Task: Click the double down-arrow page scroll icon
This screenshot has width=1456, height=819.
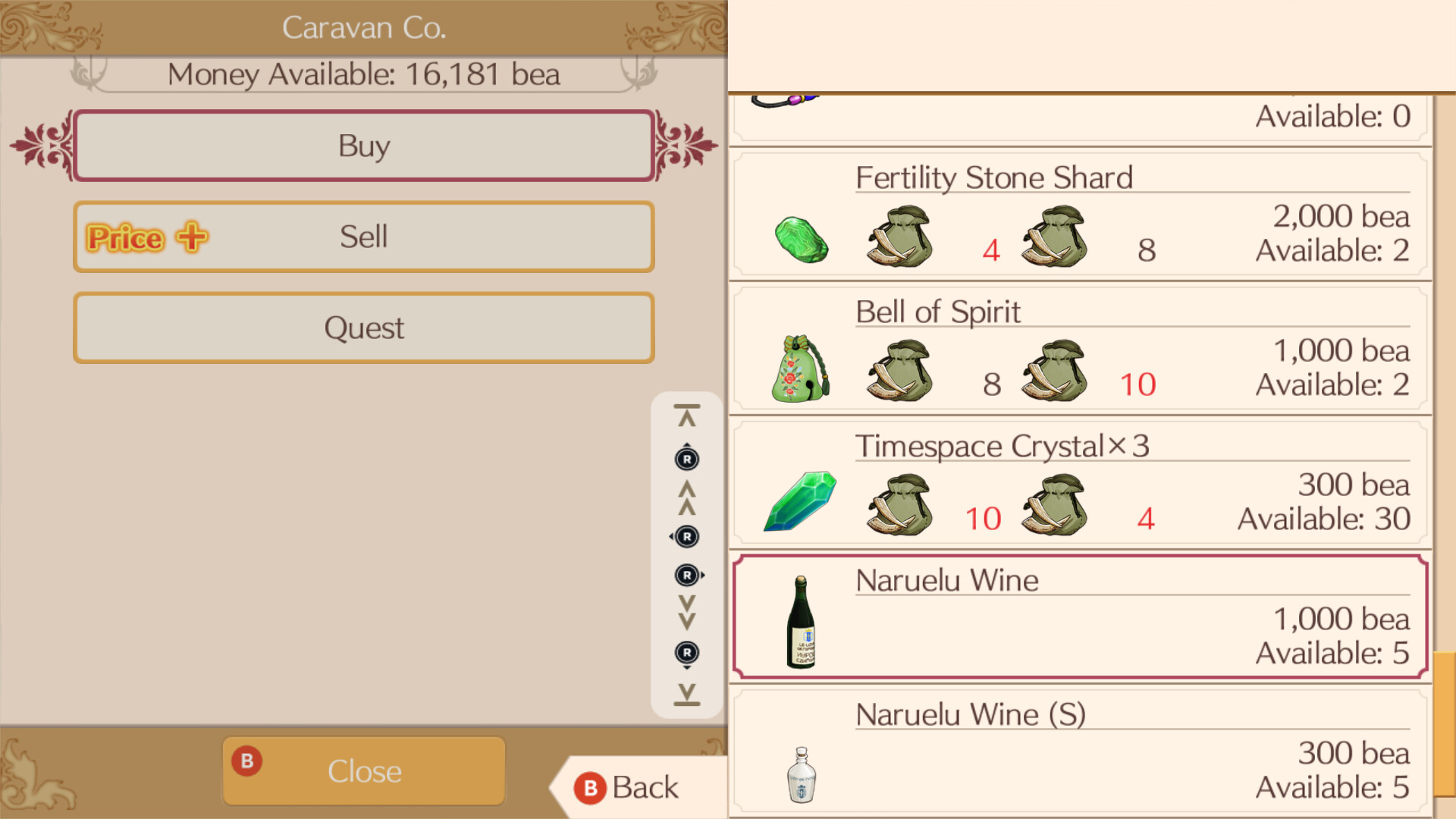Action: [x=686, y=613]
